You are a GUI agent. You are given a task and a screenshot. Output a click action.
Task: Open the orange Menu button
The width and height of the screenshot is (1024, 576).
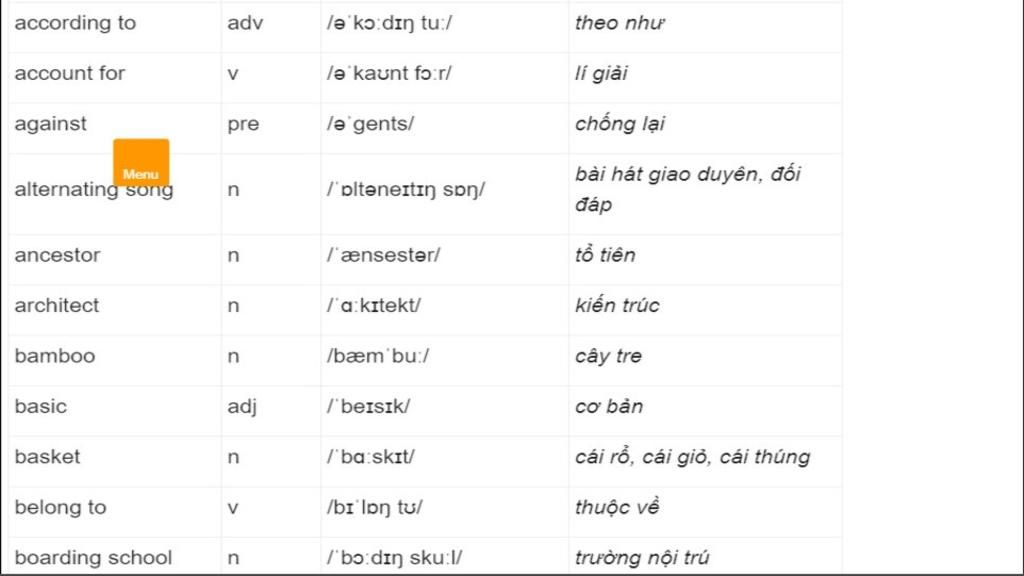pyautogui.click(x=141, y=163)
